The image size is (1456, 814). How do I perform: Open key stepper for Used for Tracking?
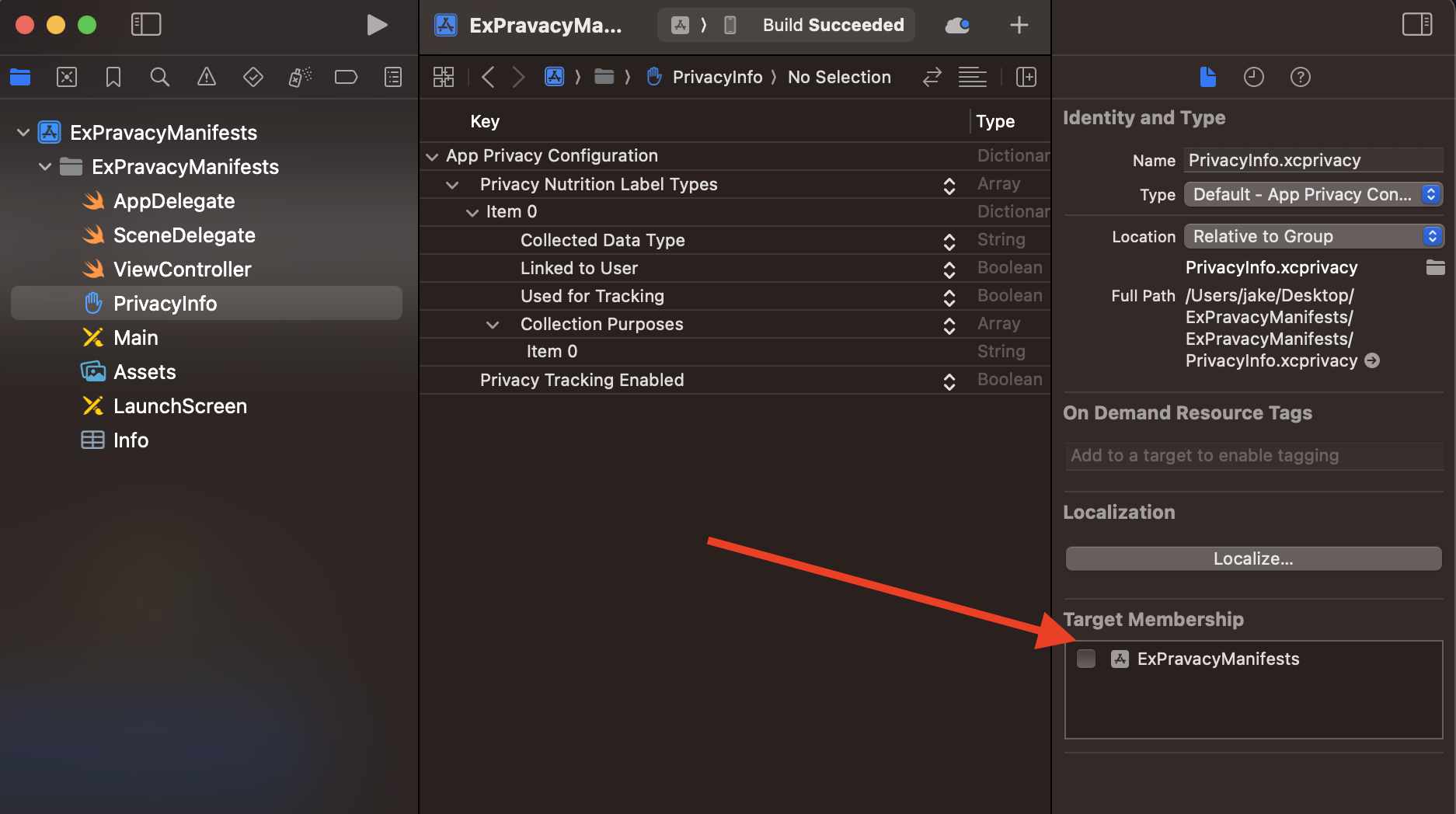[949, 297]
